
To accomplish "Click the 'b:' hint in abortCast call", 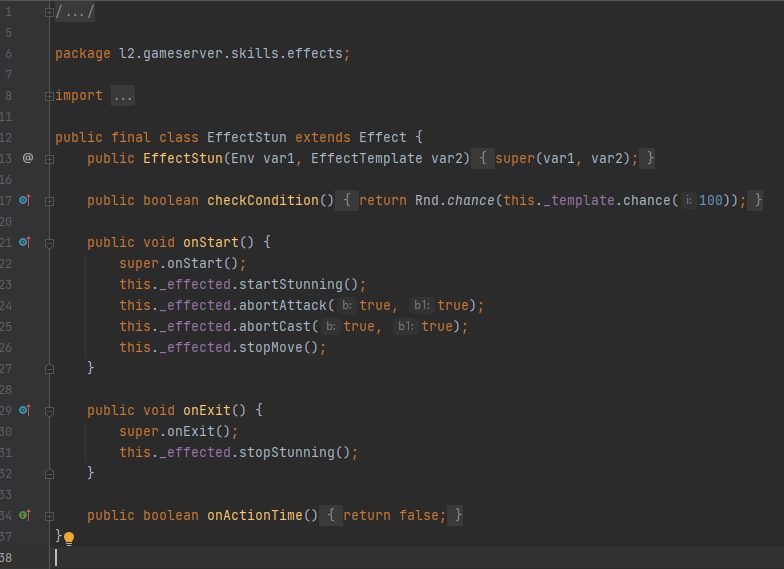I will click(x=330, y=326).
